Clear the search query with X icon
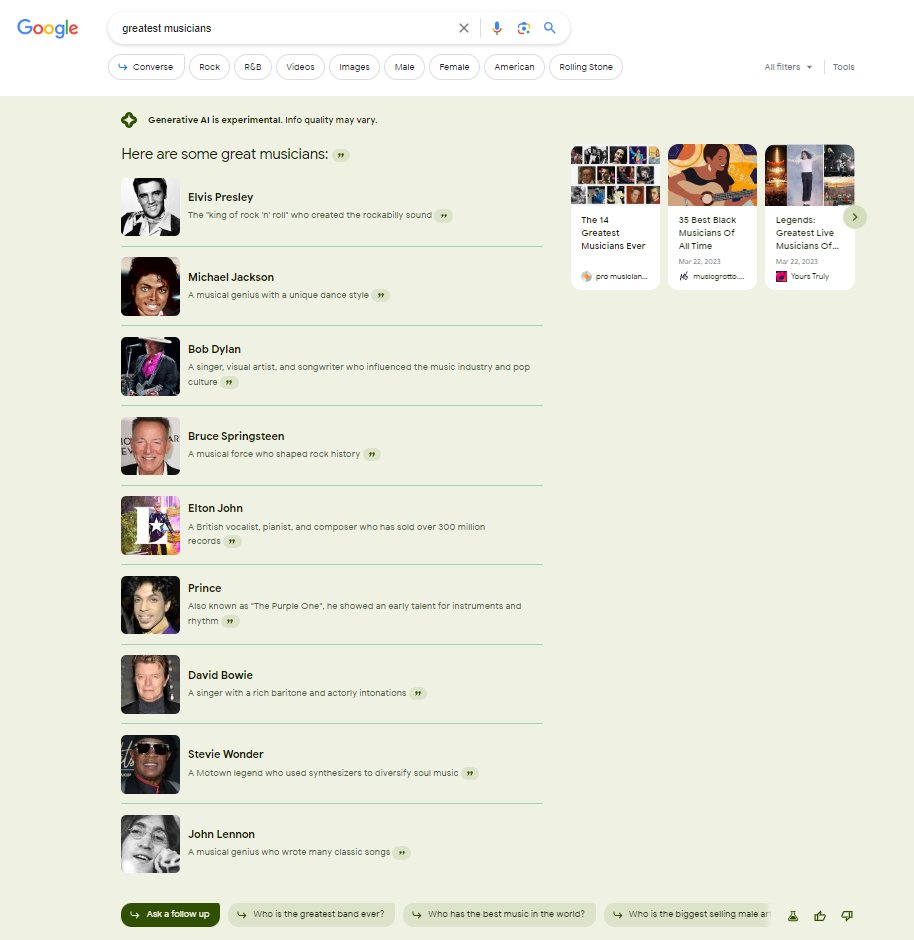The height and width of the screenshot is (940, 914). (x=463, y=28)
